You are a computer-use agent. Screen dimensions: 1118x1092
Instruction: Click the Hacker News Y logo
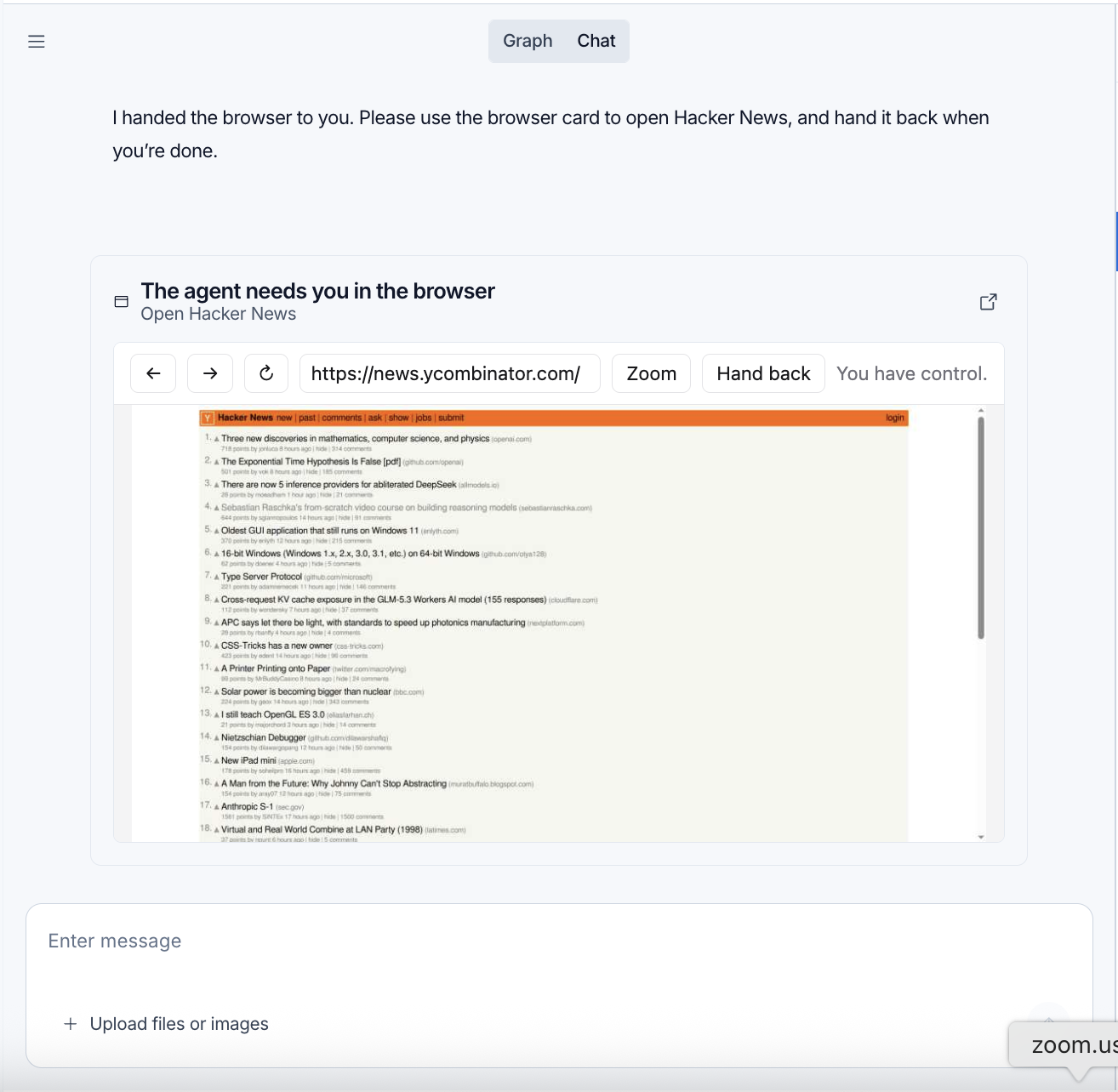tap(208, 418)
